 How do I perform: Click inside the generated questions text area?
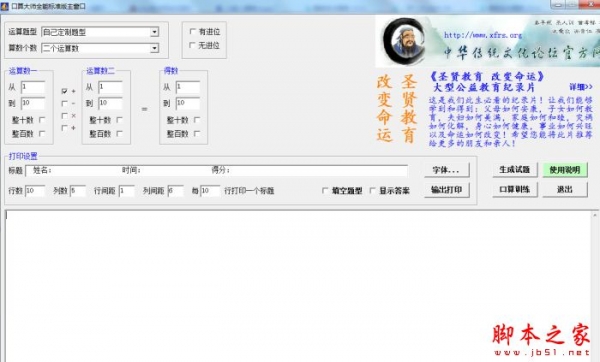point(298,286)
